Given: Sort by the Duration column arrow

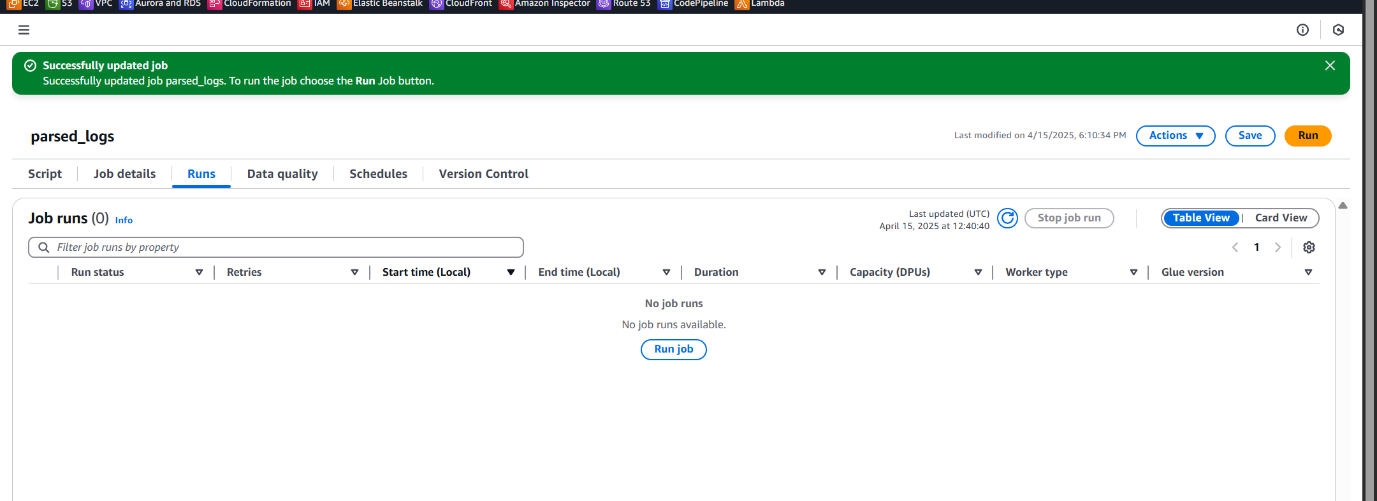Looking at the screenshot, I should [822, 272].
